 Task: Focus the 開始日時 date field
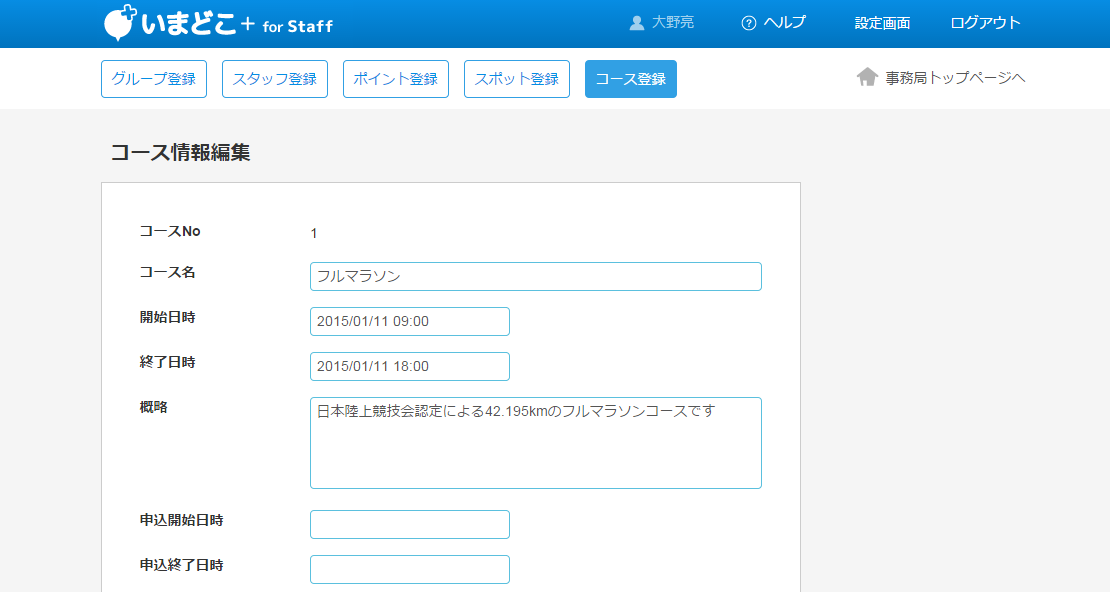tap(410, 321)
